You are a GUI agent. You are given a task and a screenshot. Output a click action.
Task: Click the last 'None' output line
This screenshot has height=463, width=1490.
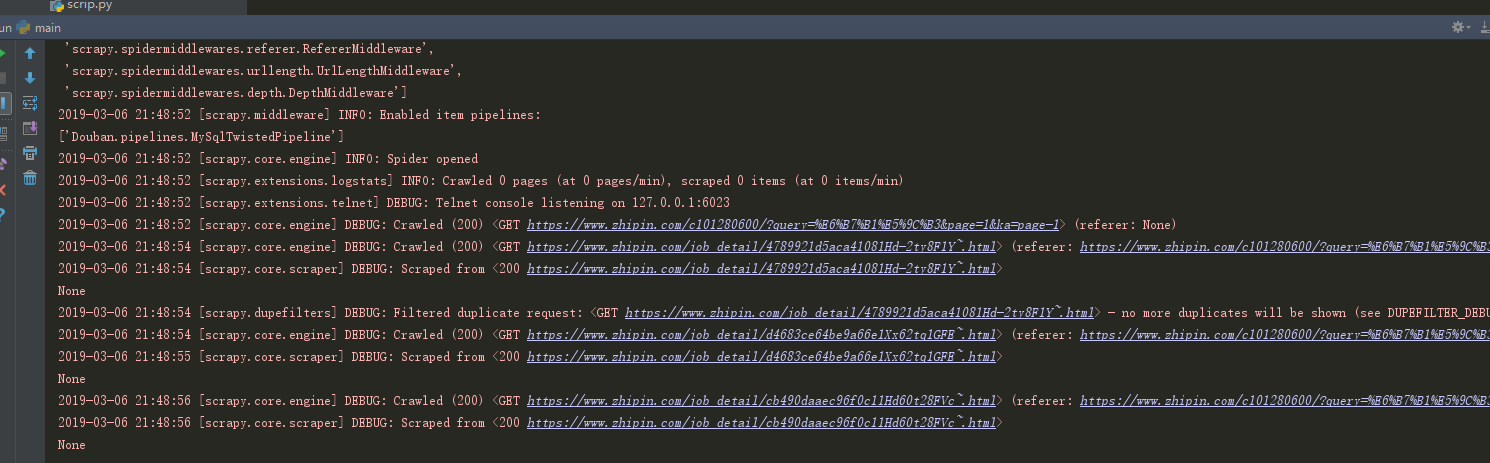point(72,445)
